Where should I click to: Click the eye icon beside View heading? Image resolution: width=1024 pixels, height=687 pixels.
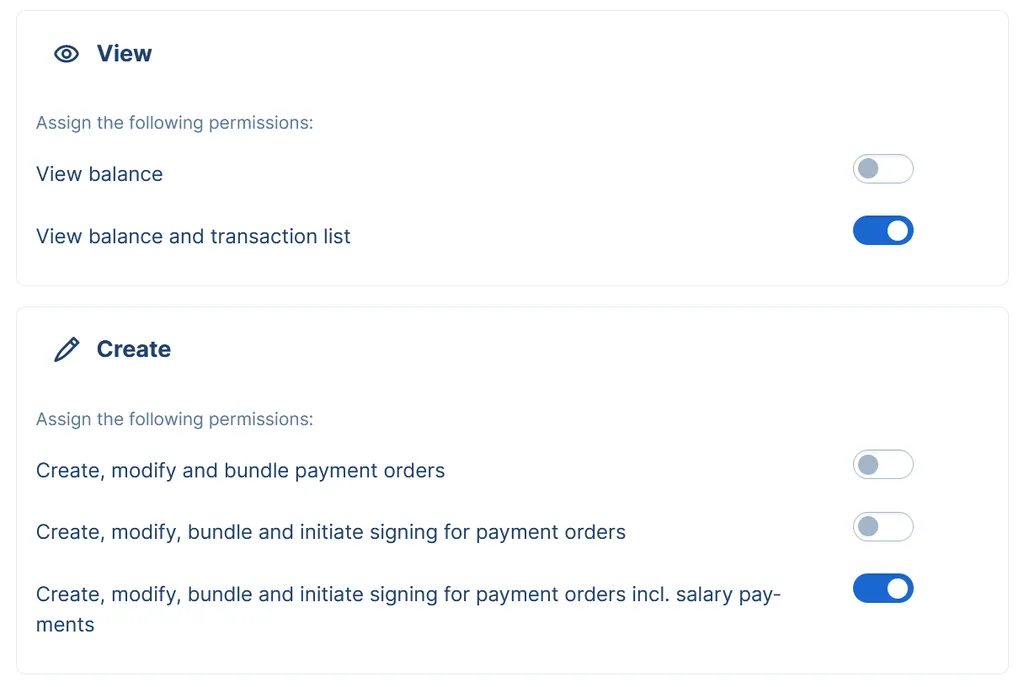[66, 54]
